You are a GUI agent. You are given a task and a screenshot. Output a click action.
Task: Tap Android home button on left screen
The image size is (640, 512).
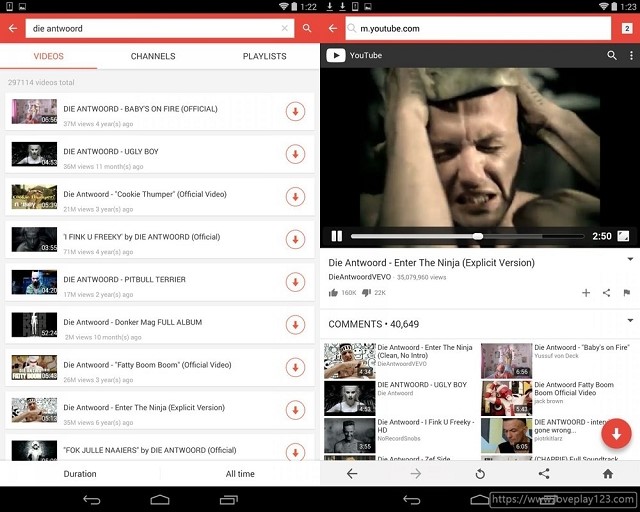(160, 500)
